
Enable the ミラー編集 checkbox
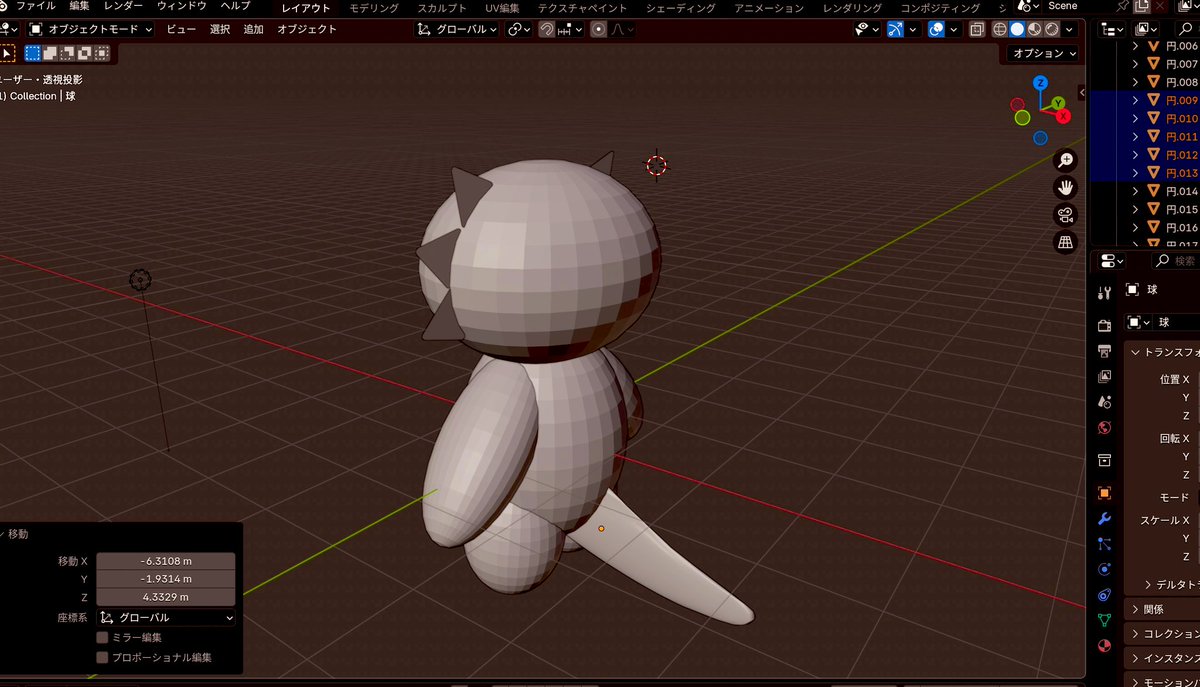(102, 637)
